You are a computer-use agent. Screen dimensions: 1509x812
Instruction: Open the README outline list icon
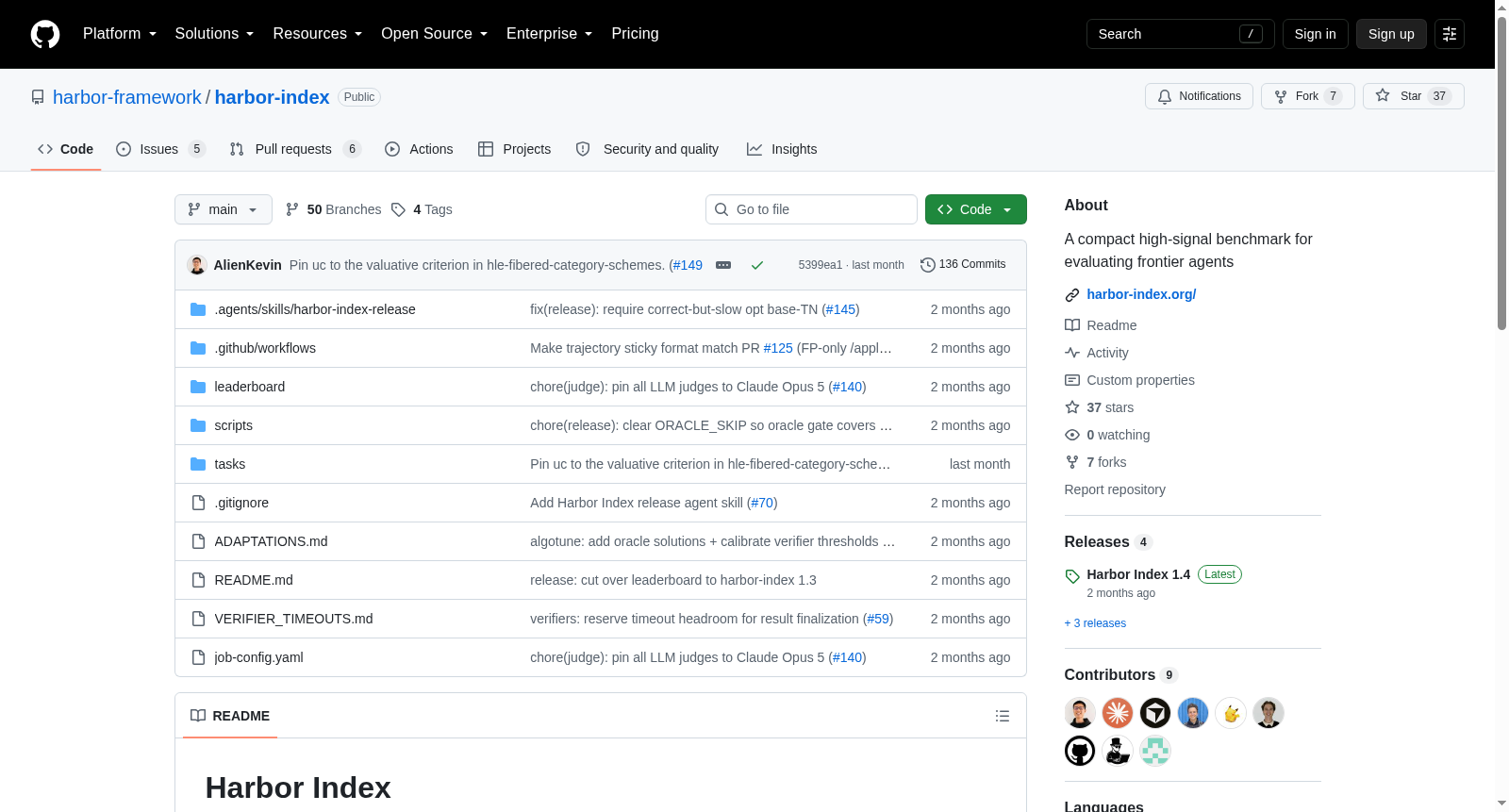pos(1003,716)
